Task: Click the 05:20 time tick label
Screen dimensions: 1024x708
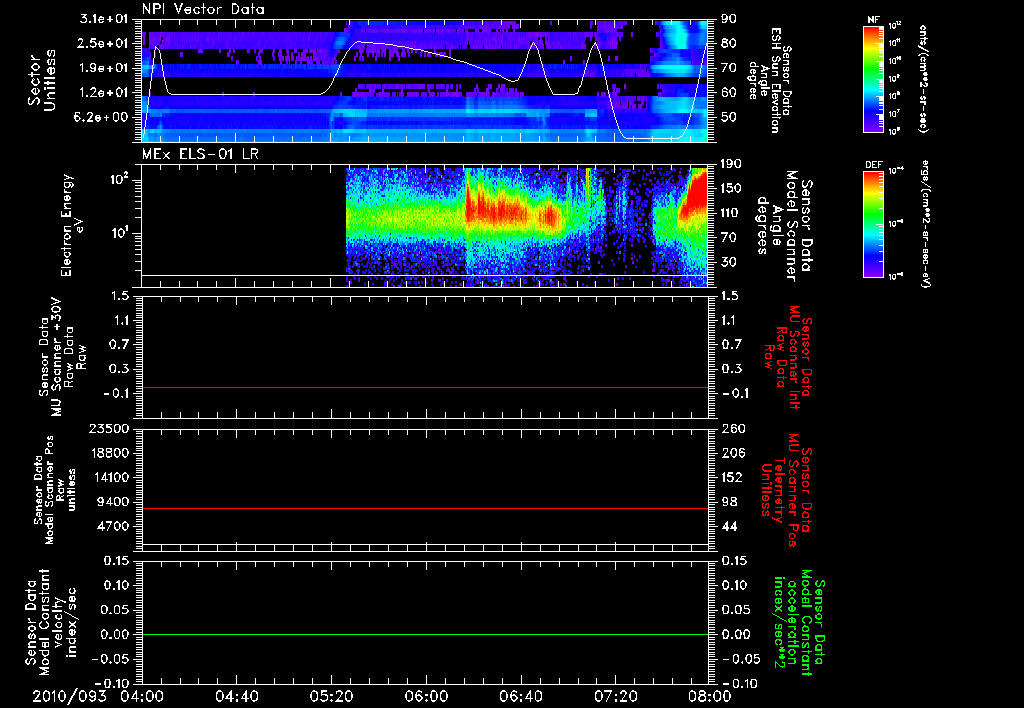Action: coord(331,697)
